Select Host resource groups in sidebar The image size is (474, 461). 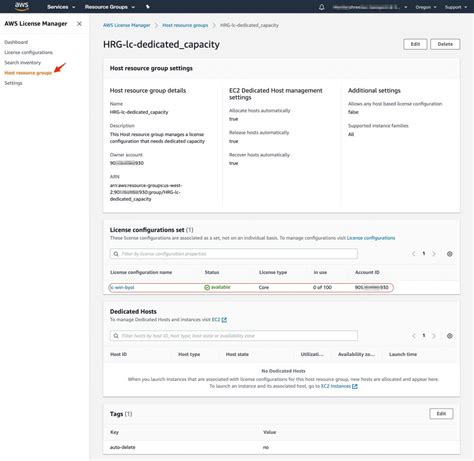(x=28, y=73)
